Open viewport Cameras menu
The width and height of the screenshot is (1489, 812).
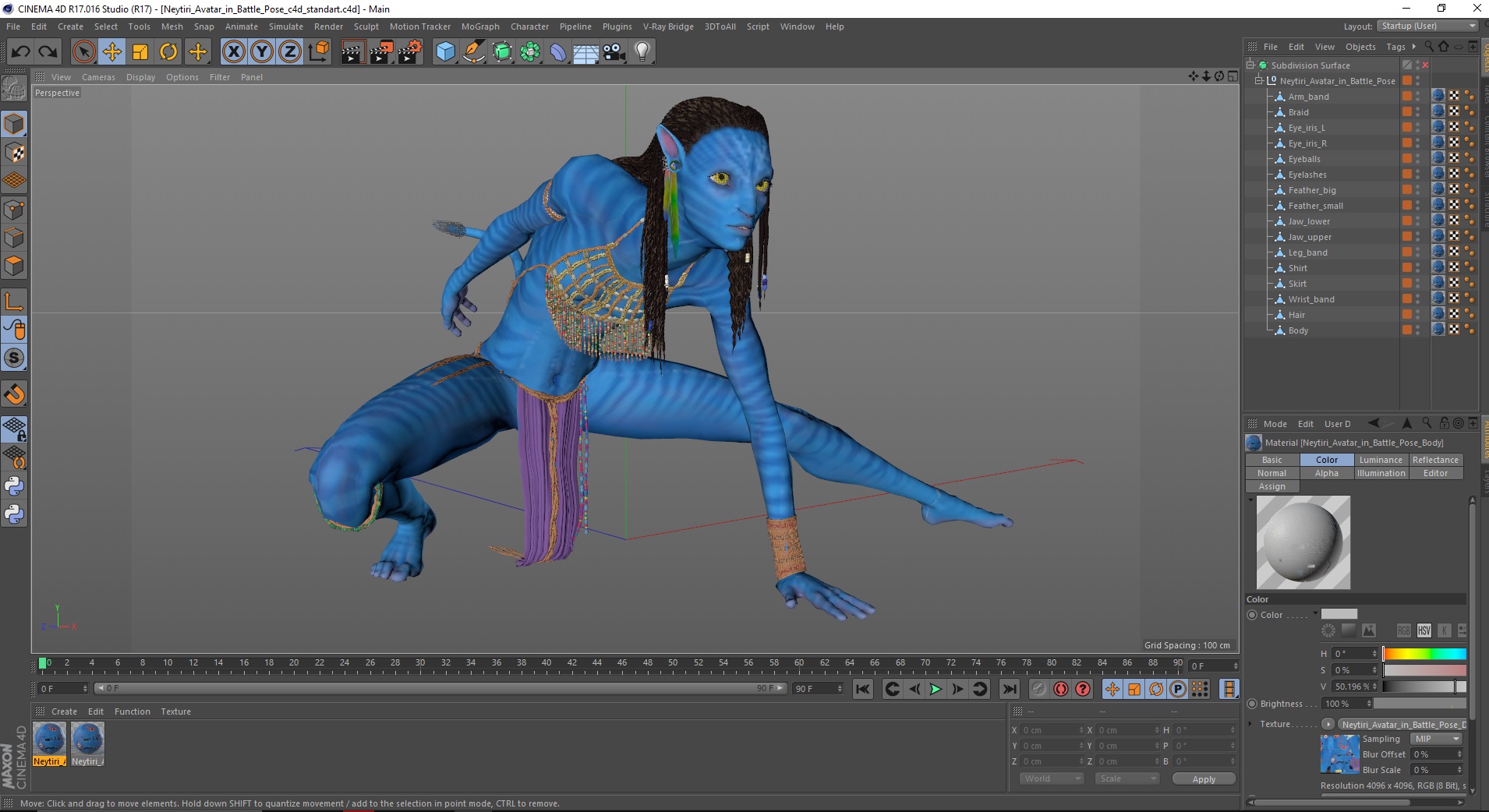point(98,77)
